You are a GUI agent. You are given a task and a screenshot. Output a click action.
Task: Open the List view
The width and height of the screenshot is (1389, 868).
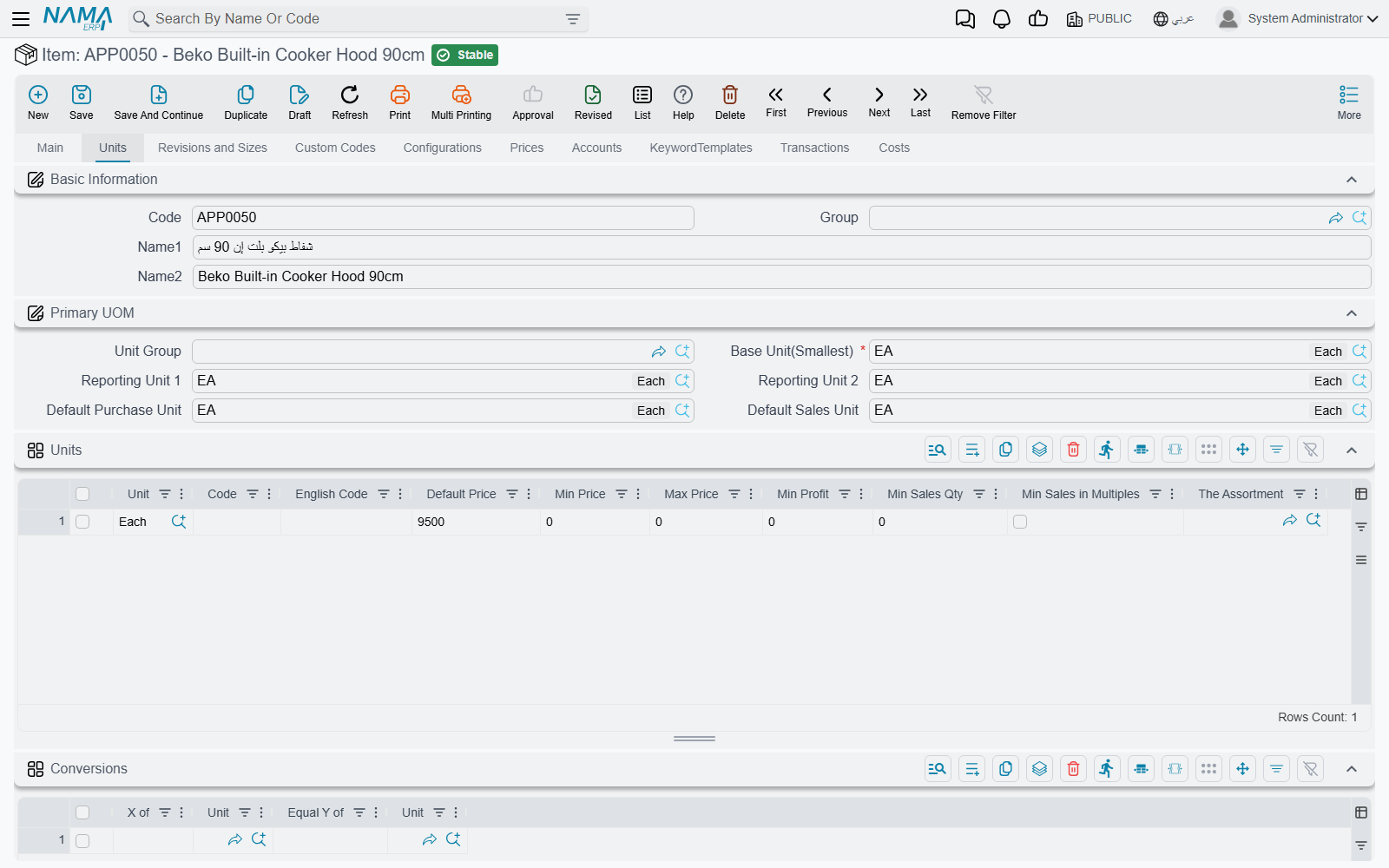pyautogui.click(x=642, y=102)
